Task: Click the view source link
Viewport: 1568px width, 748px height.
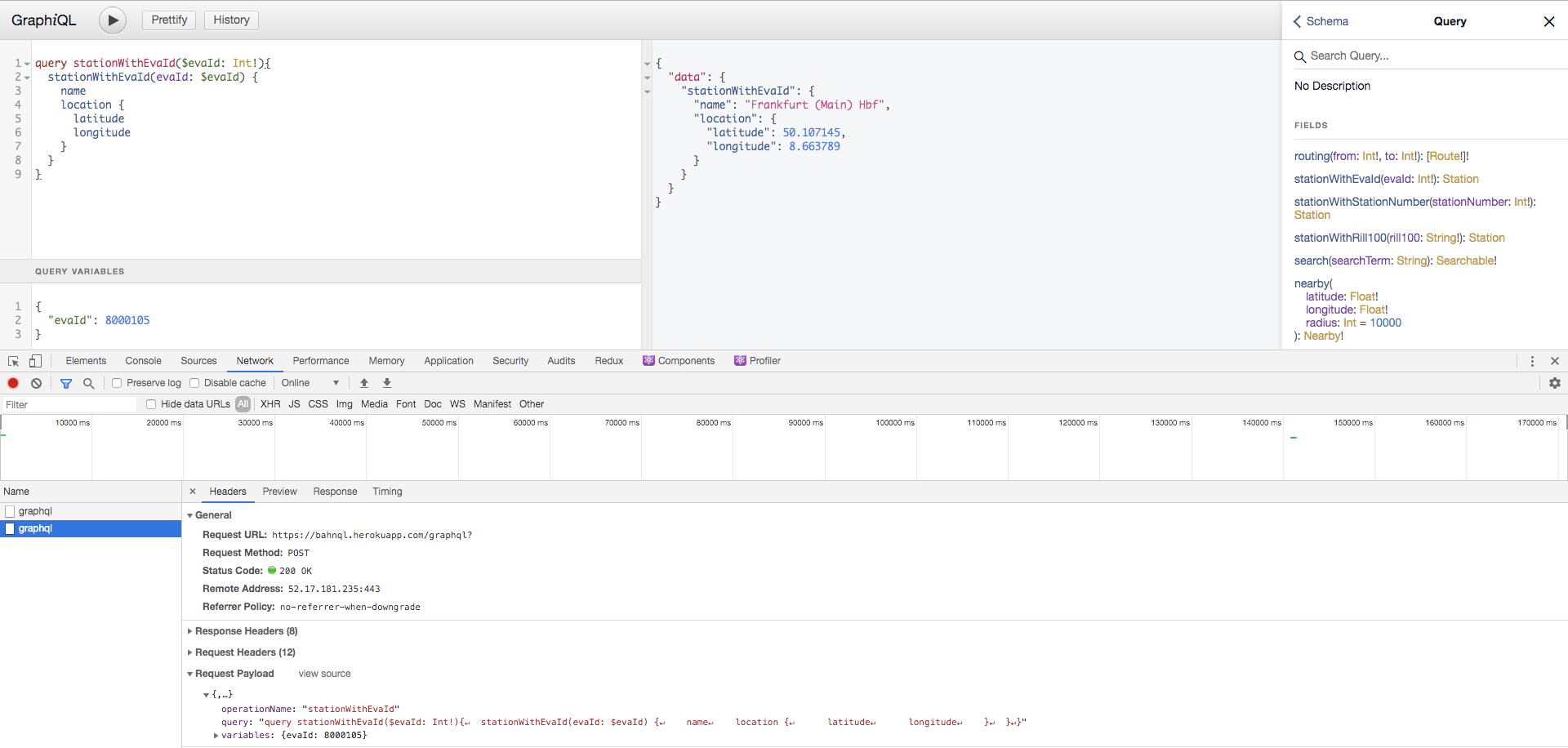Action: [x=324, y=674]
